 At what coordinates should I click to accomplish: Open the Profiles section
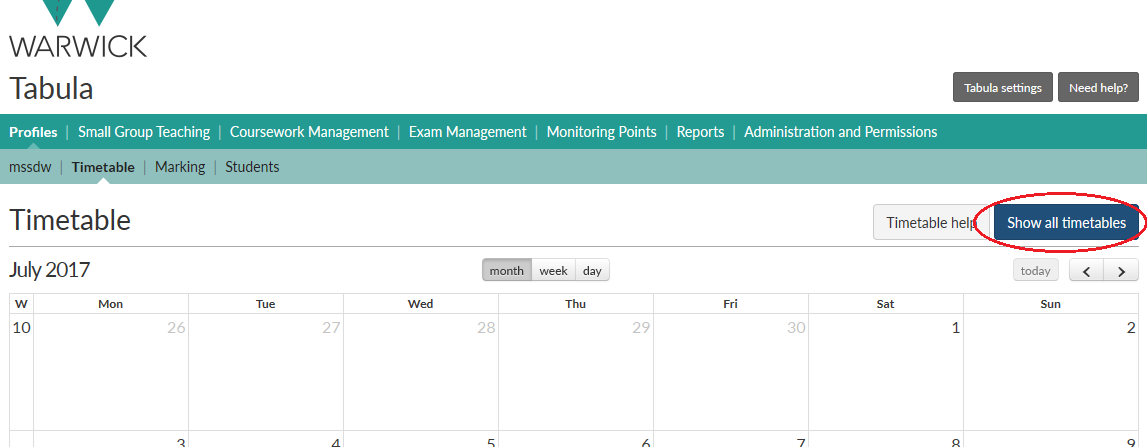(x=33, y=132)
